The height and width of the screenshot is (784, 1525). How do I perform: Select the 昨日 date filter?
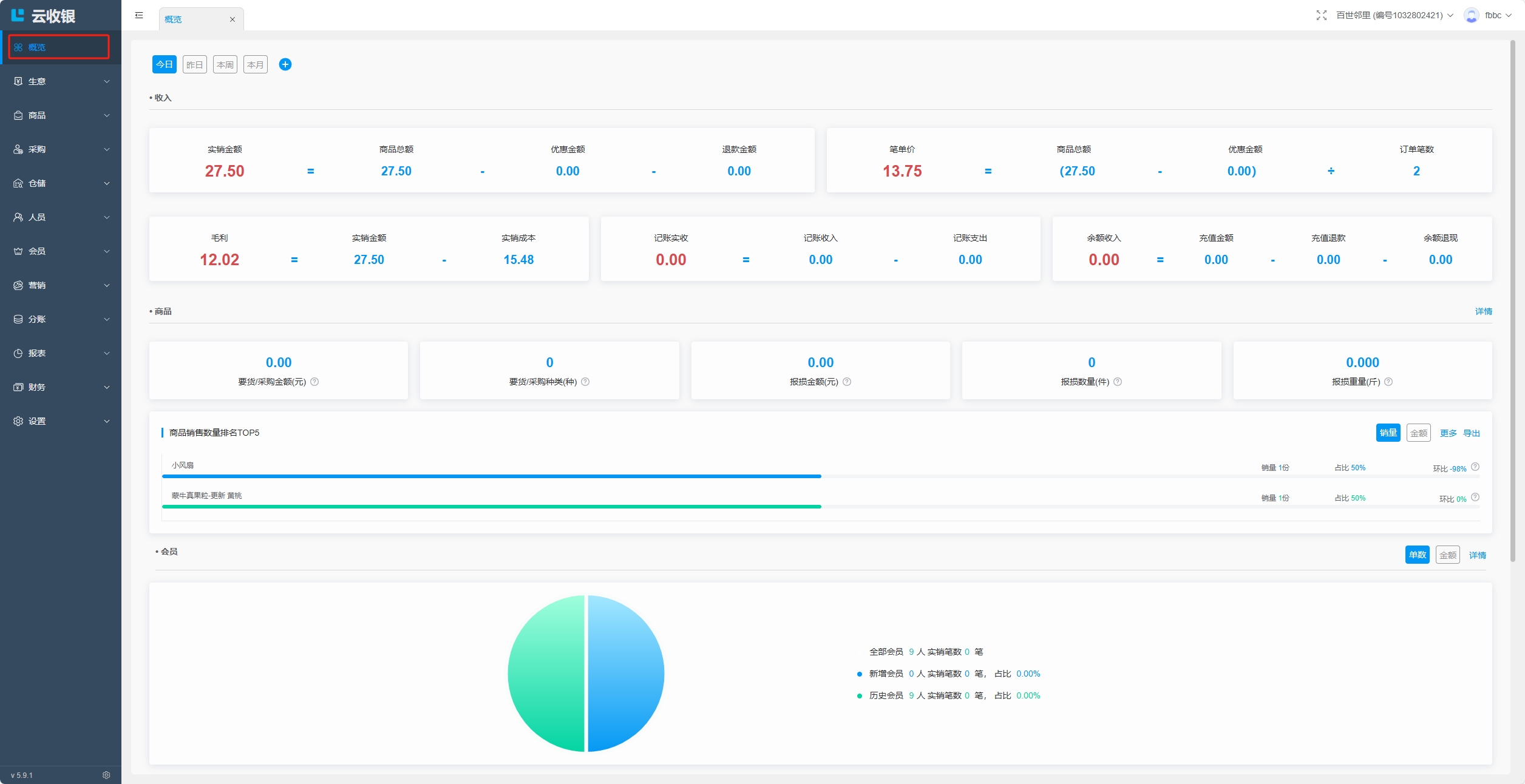pos(194,64)
